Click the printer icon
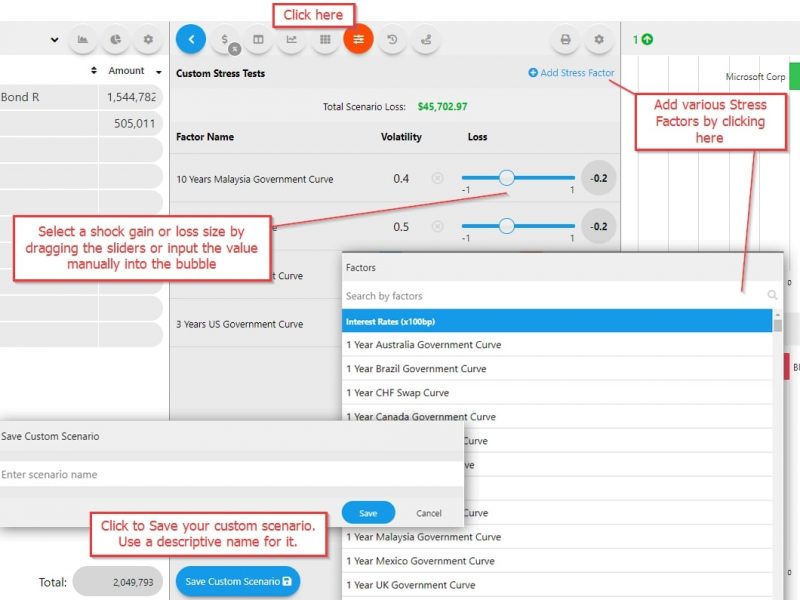This screenshot has width=800, height=600. tap(566, 40)
